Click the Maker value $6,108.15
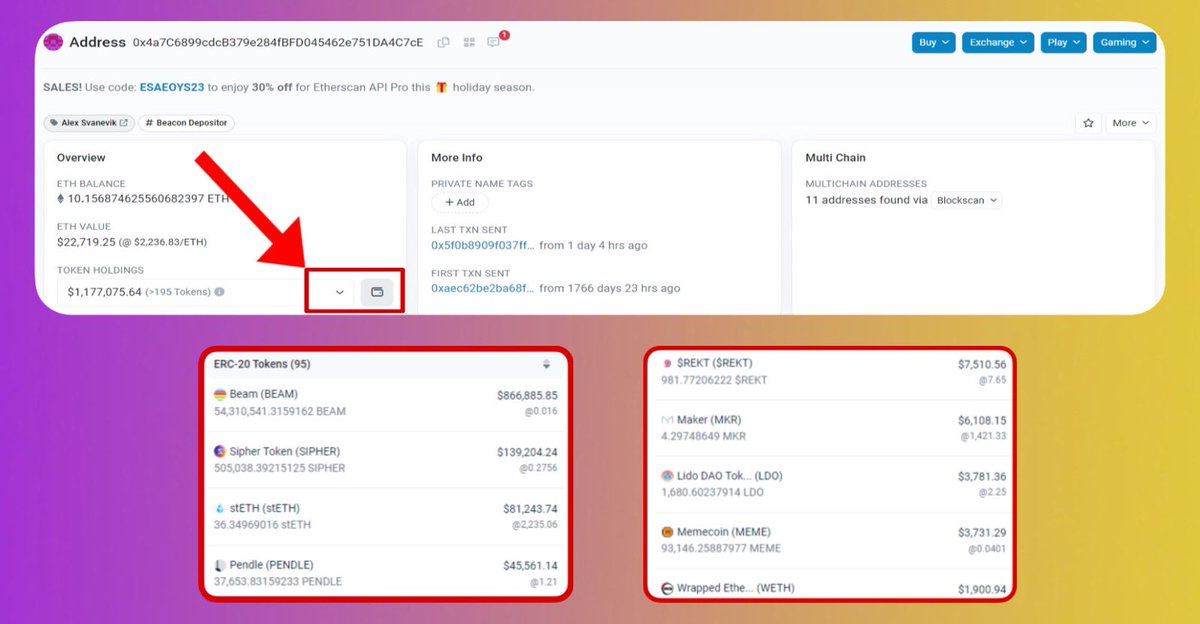Screen dimensions: 1200x624 pos(981,420)
